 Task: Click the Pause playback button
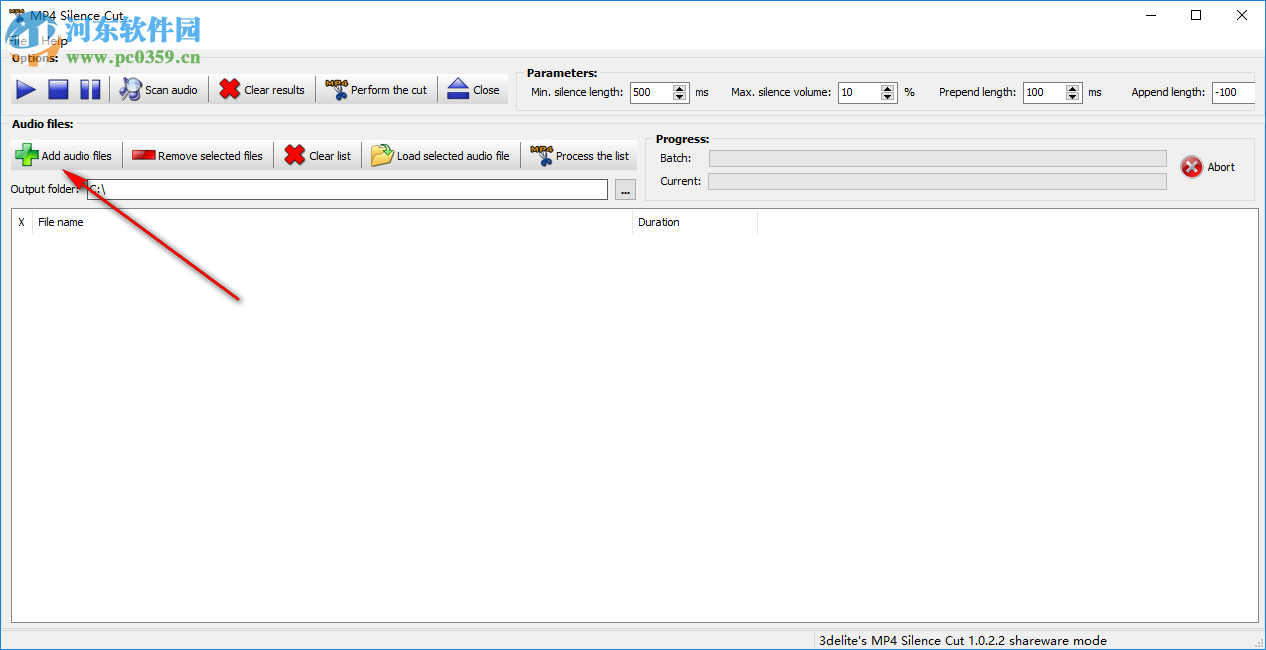click(x=90, y=90)
